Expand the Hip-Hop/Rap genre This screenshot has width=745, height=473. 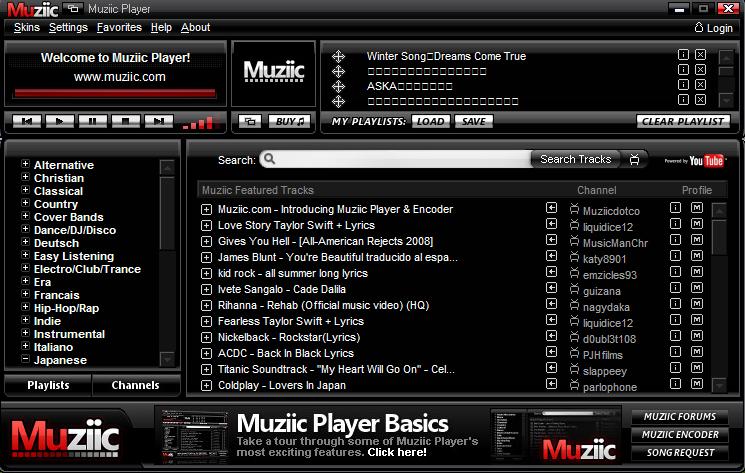[x=25, y=307]
